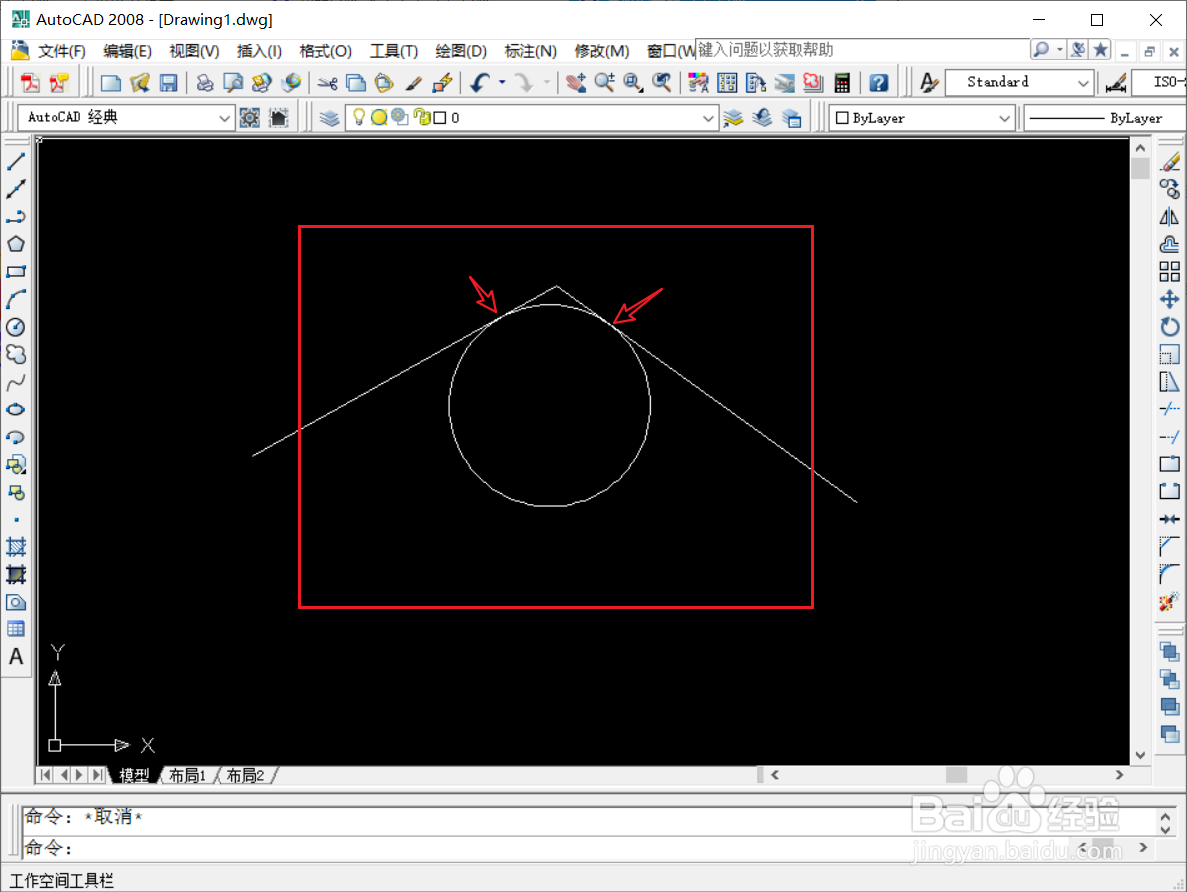Switch to the 布局2 tab
Screen dimensions: 1187x892
click(245, 775)
